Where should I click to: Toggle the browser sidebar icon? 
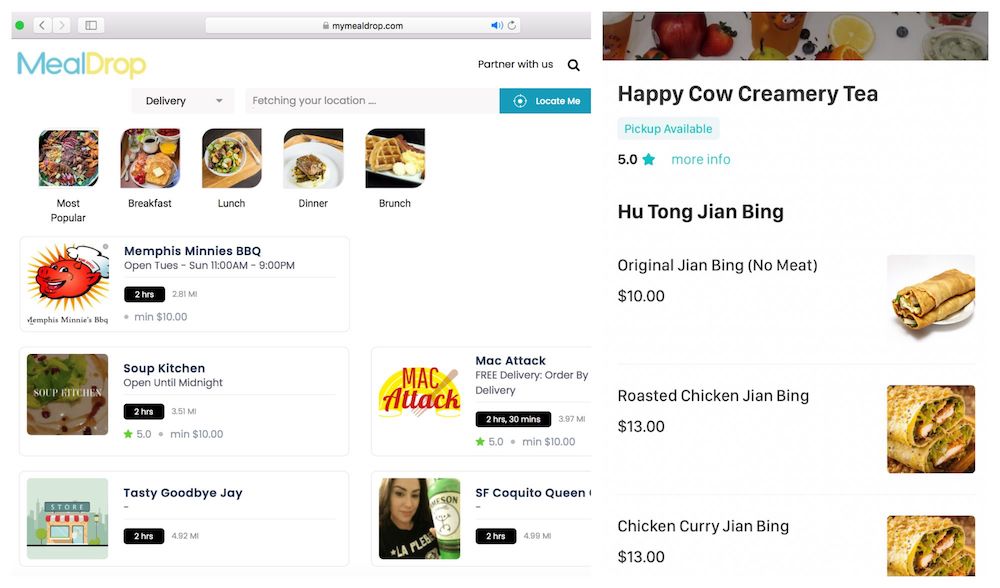pos(91,26)
